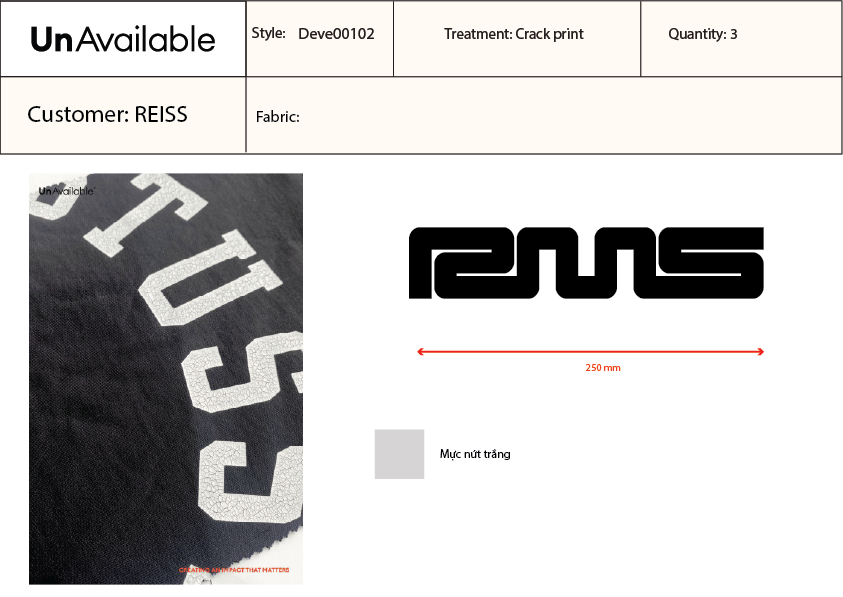Click the small UnAvailable watermark on photo

point(67,191)
